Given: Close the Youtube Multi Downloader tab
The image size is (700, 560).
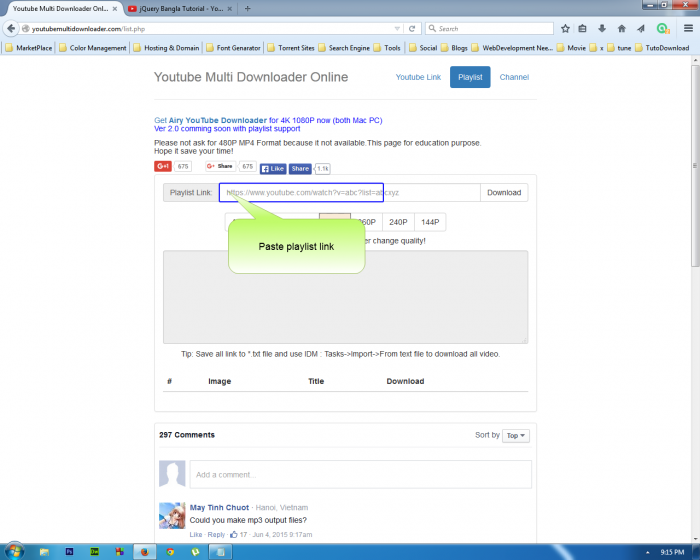Looking at the screenshot, I should point(115,8).
